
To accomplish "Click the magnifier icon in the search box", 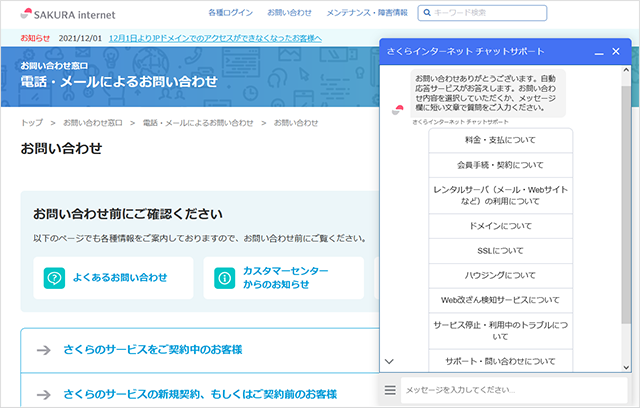I will 426,13.
